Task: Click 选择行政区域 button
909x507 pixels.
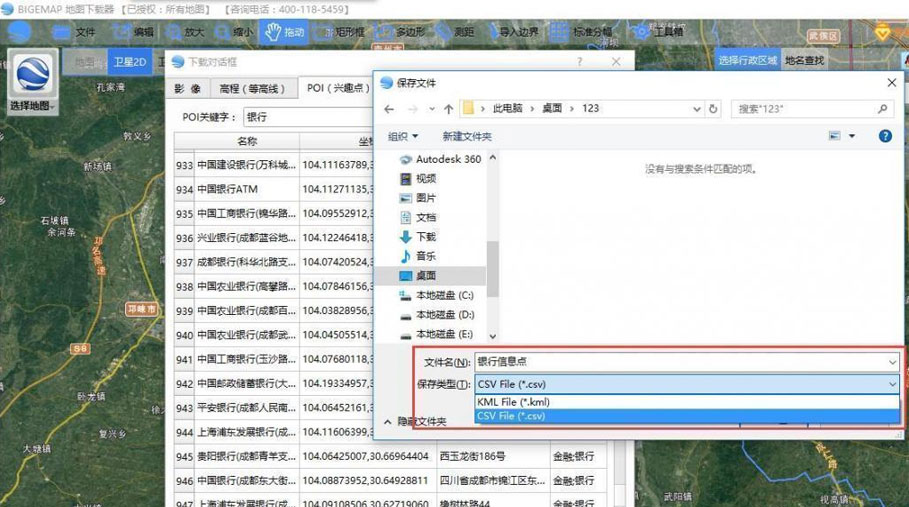Action: coord(747,60)
